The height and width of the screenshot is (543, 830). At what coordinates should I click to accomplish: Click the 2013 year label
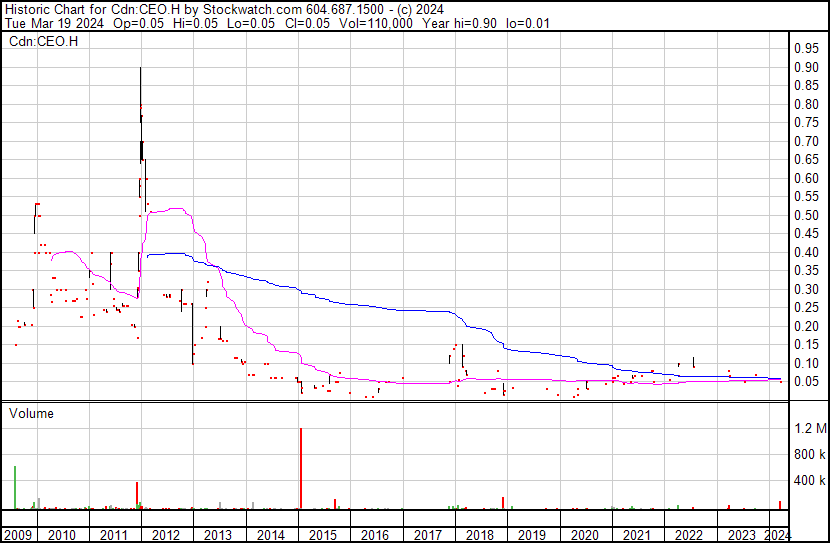[x=218, y=535]
